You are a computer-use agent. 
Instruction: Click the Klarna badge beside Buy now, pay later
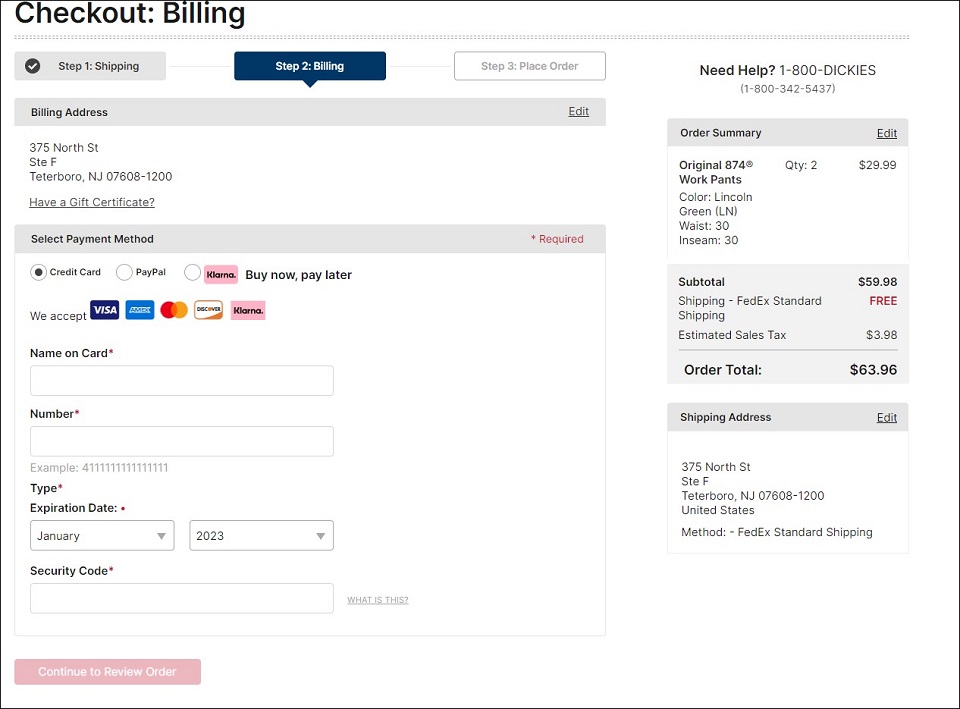click(x=221, y=274)
